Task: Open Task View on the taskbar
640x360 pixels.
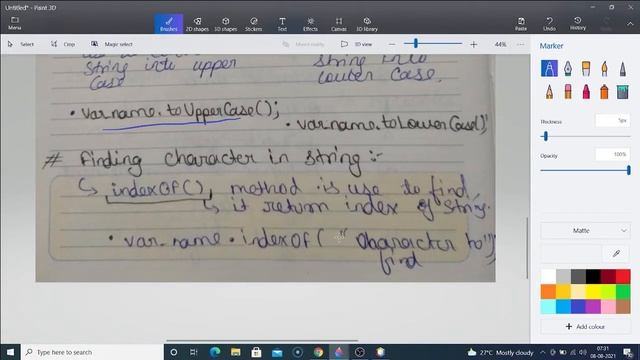Action: 194,352
